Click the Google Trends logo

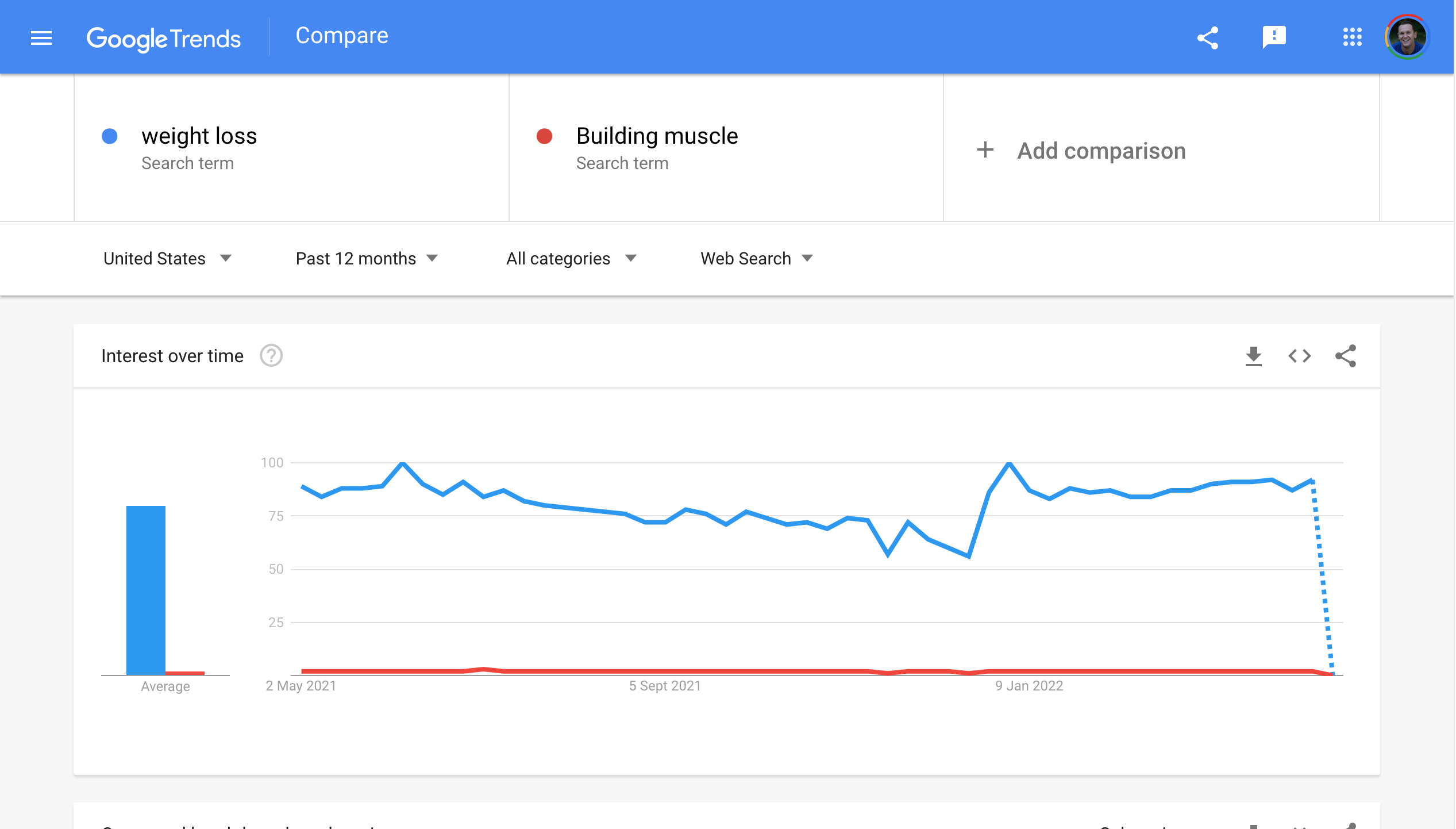click(164, 39)
